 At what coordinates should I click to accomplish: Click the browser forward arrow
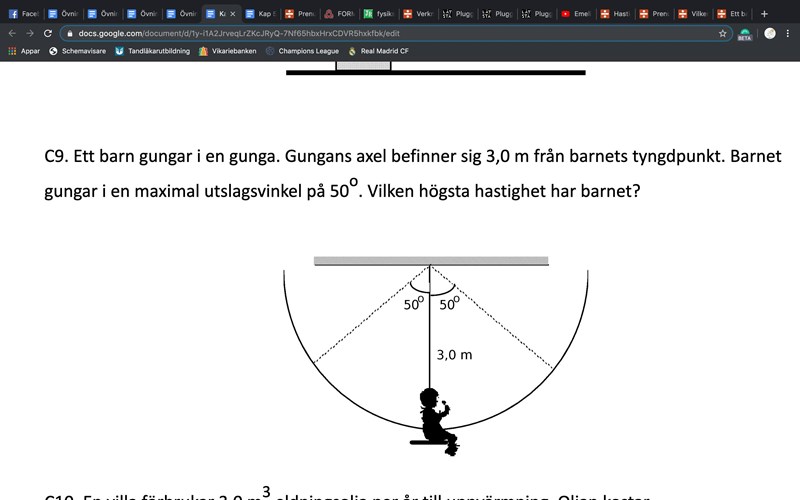point(30,33)
